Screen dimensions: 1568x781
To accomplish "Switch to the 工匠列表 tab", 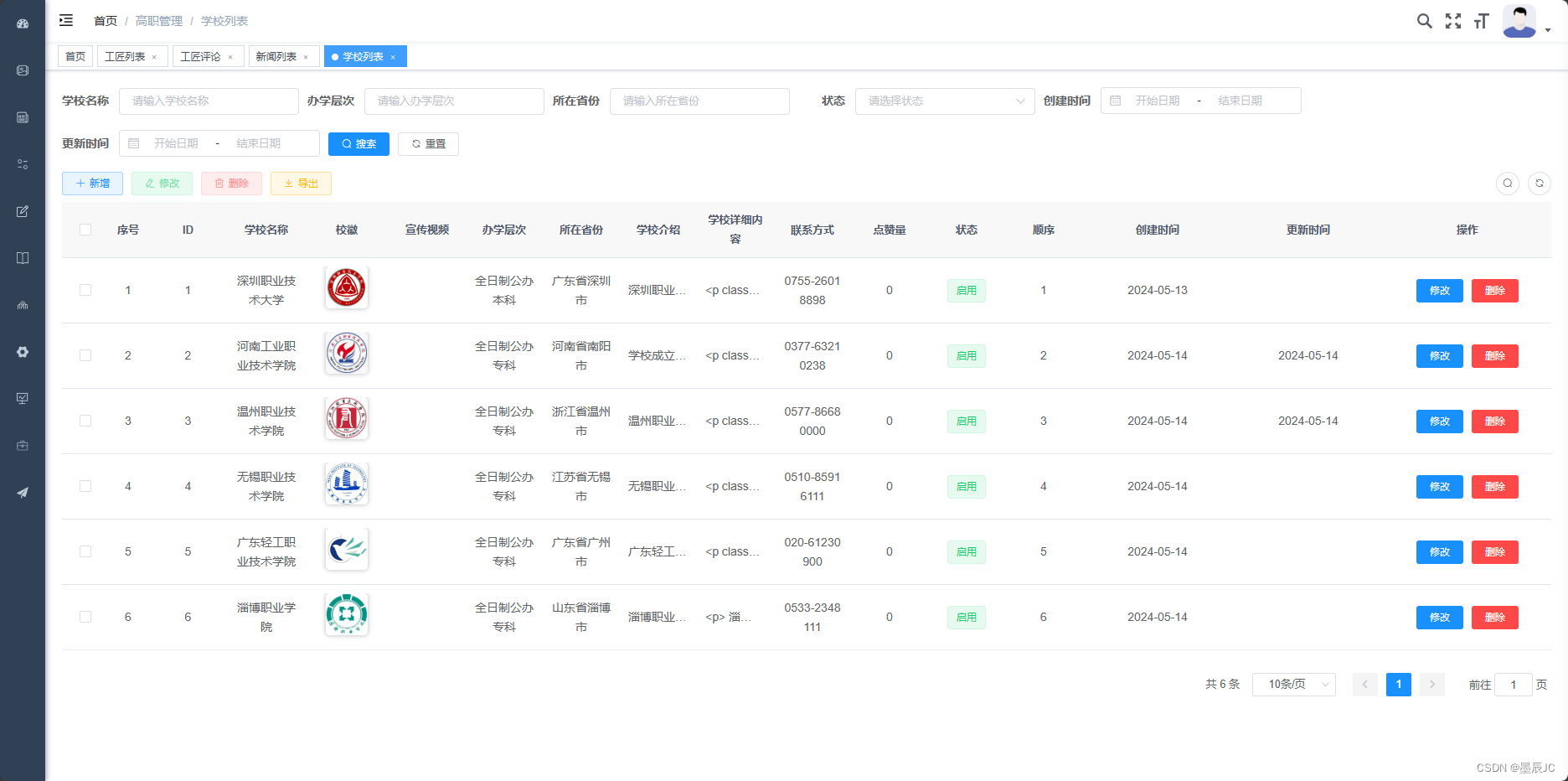I will (x=132, y=56).
